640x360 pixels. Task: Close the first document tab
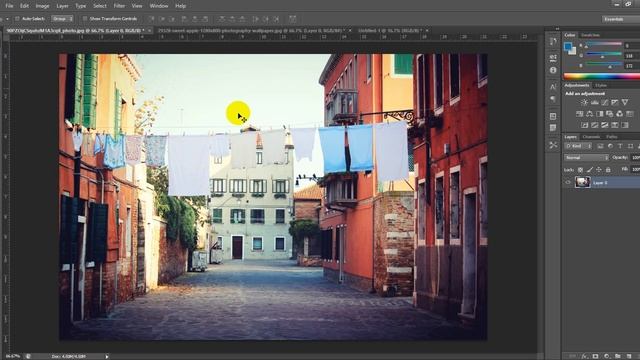[x=149, y=31]
